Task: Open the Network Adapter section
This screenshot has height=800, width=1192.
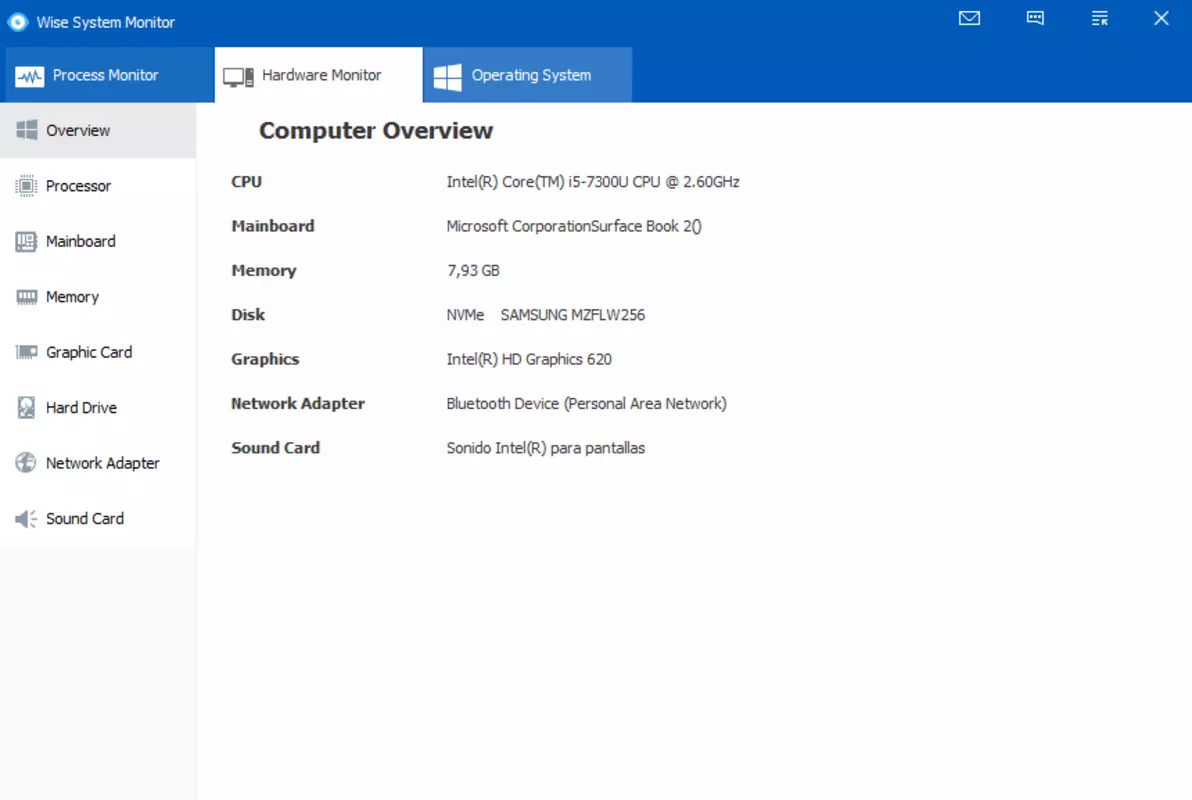Action: [x=98, y=463]
